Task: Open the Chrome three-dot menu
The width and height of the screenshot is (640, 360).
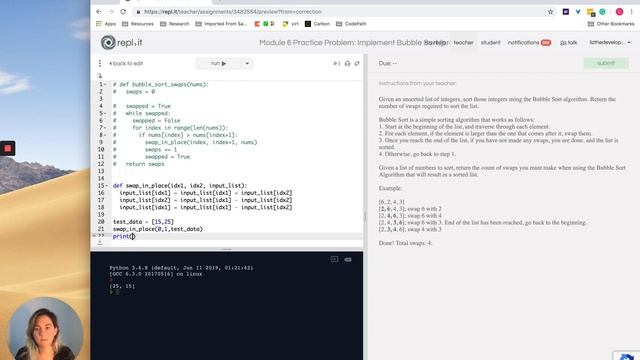Action: pyautogui.click(x=631, y=12)
